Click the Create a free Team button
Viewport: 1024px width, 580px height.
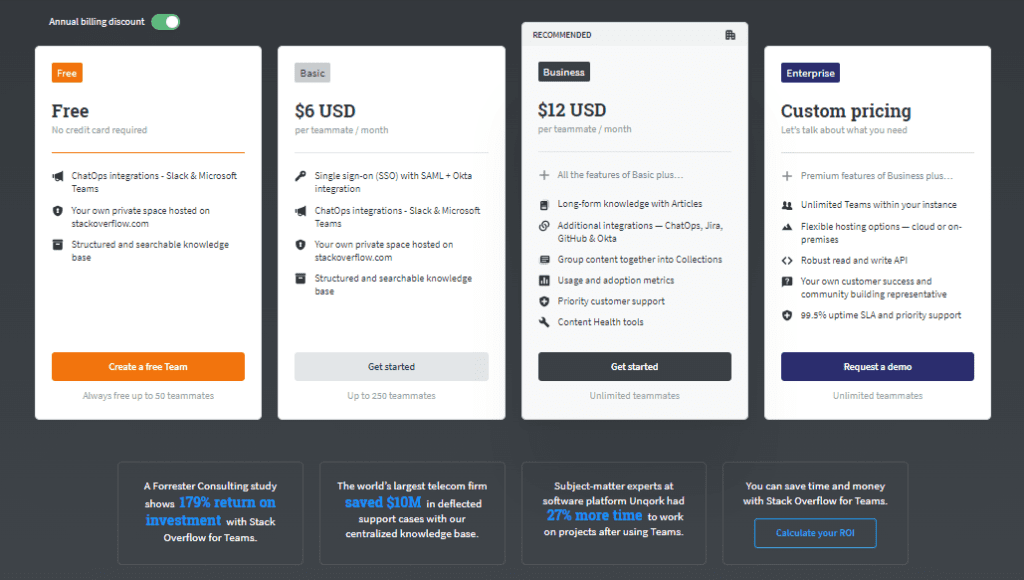[148, 366]
